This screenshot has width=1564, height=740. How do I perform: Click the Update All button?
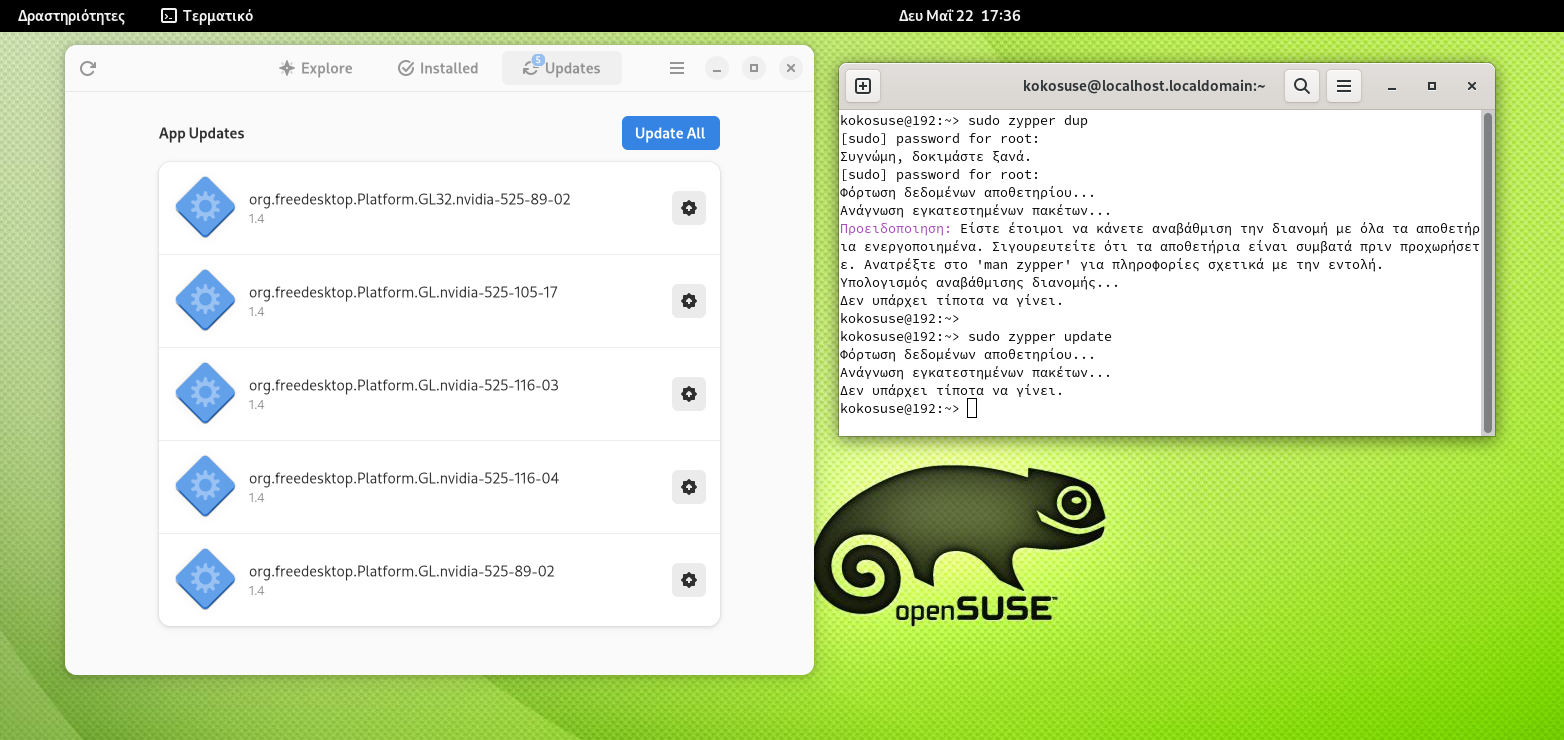pyautogui.click(x=671, y=133)
